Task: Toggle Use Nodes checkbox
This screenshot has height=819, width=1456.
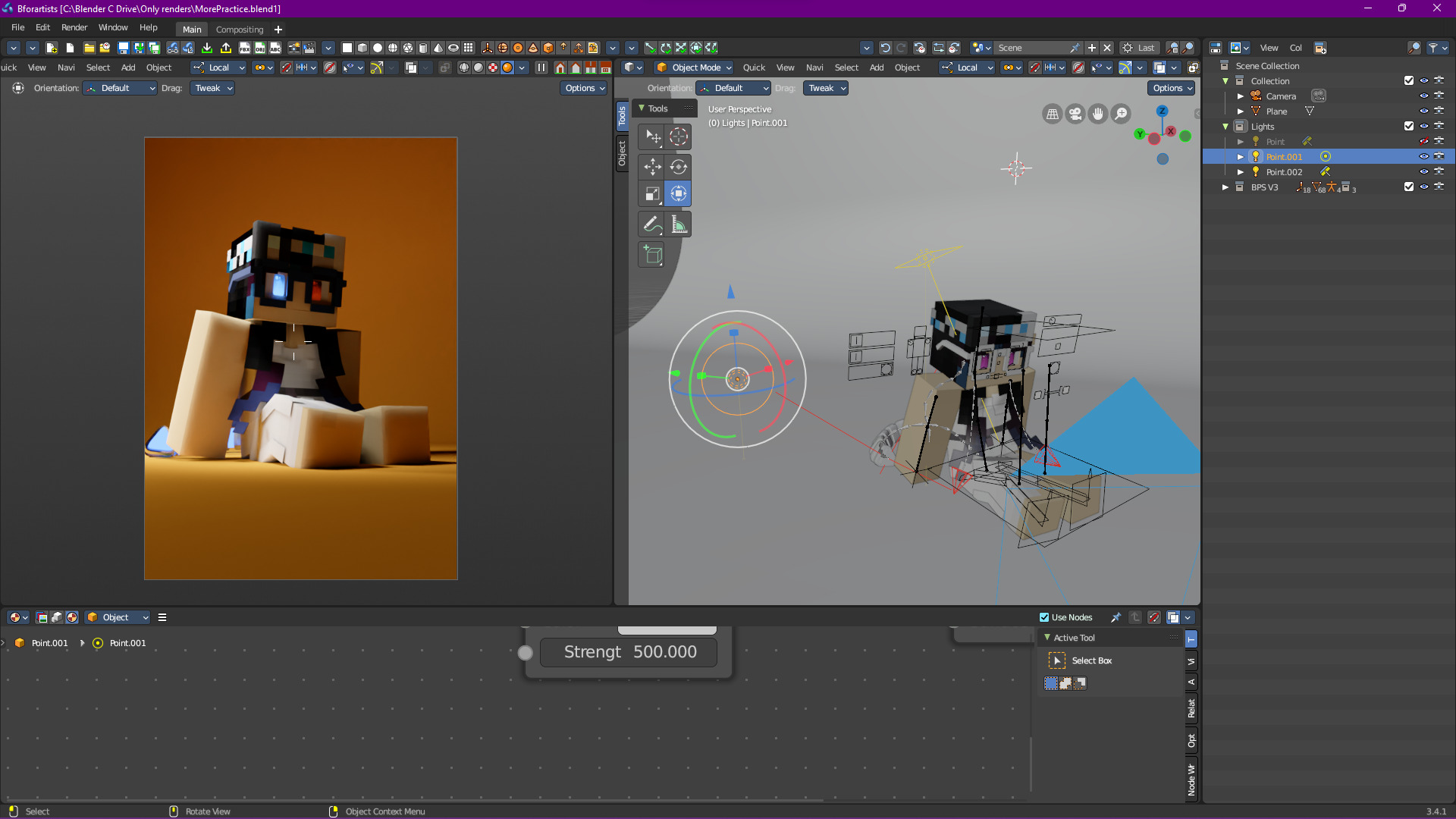Action: [x=1044, y=617]
